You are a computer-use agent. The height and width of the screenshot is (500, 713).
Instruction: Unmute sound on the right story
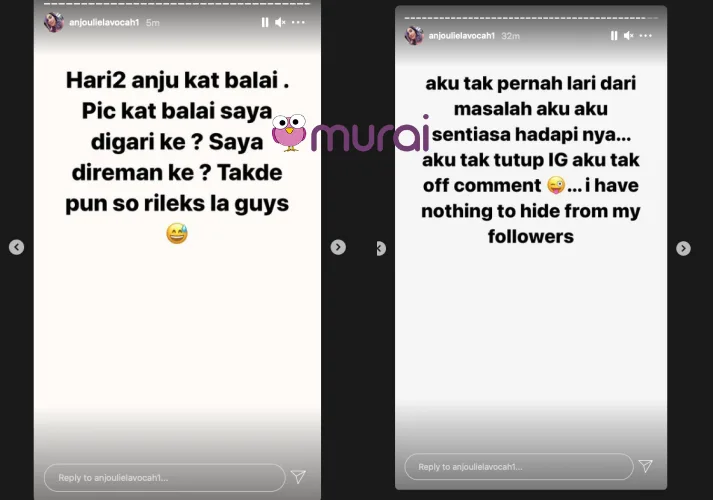point(629,35)
